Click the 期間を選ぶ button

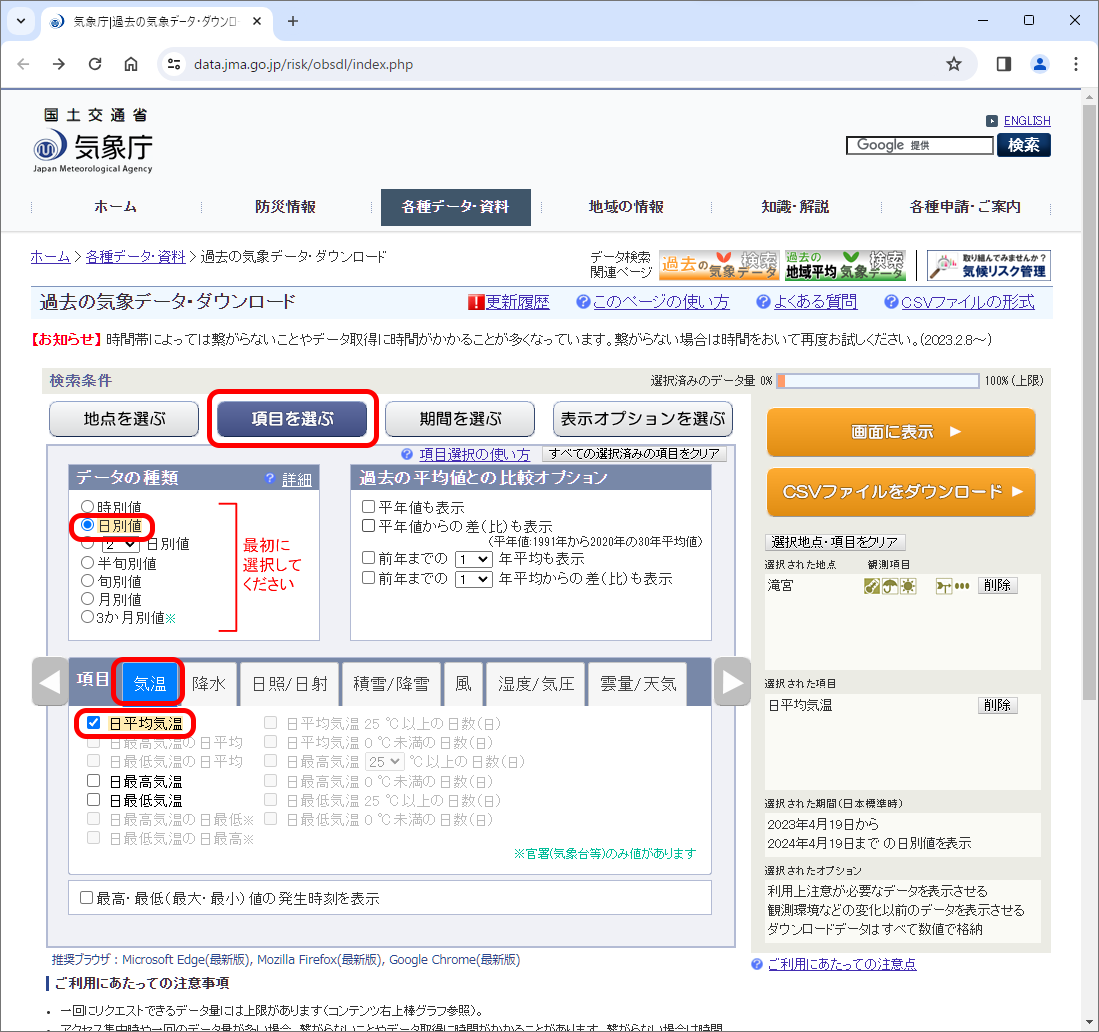point(460,419)
